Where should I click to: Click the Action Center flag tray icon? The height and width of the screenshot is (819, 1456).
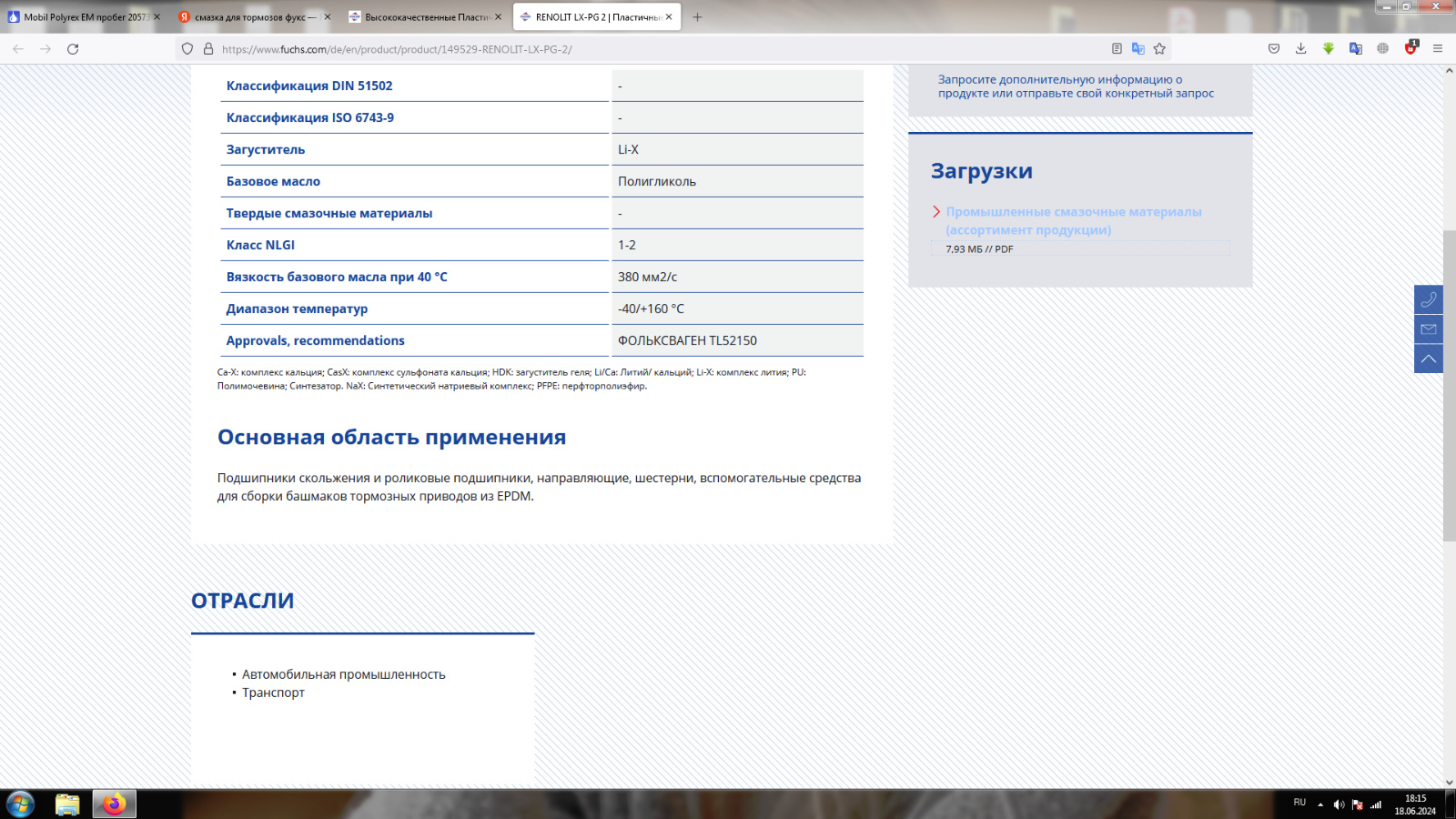click(1358, 804)
